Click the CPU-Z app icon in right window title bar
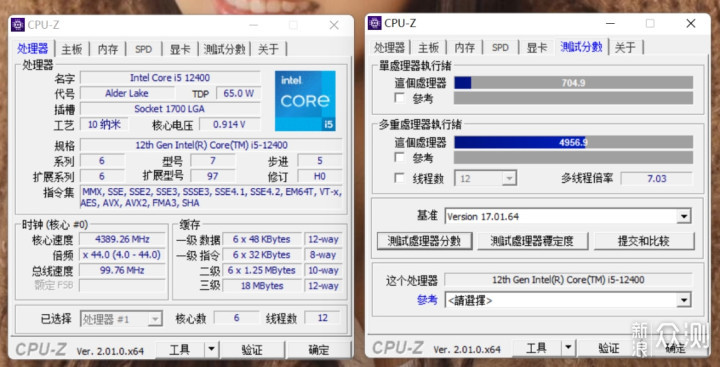 [375, 23]
